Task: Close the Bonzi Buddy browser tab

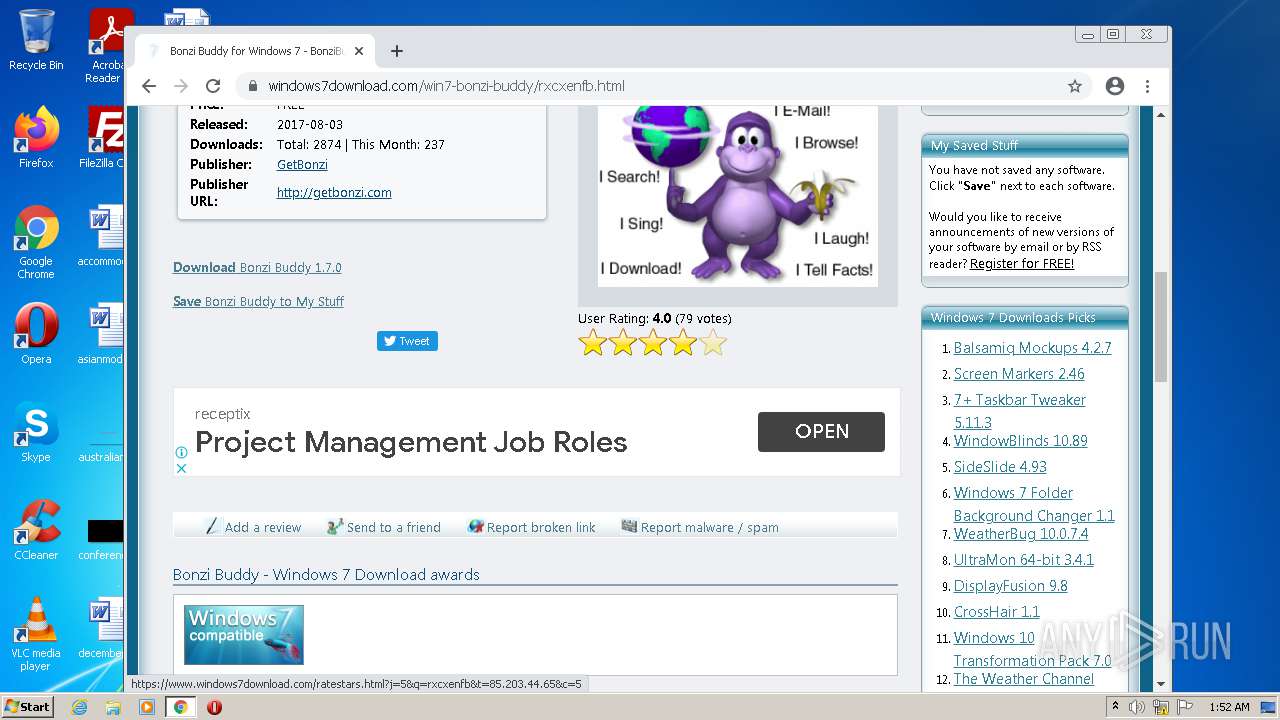Action: click(359, 51)
